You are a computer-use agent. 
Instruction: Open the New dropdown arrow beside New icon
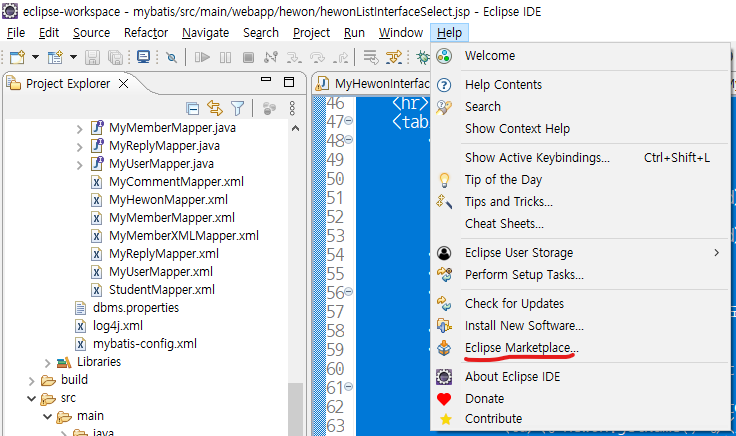point(35,57)
